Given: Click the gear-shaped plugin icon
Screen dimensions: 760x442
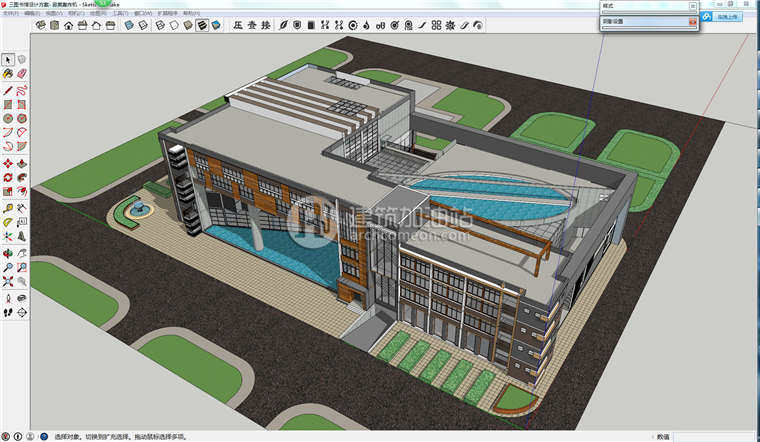Looking at the screenshot, I should [x=451, y=25].
